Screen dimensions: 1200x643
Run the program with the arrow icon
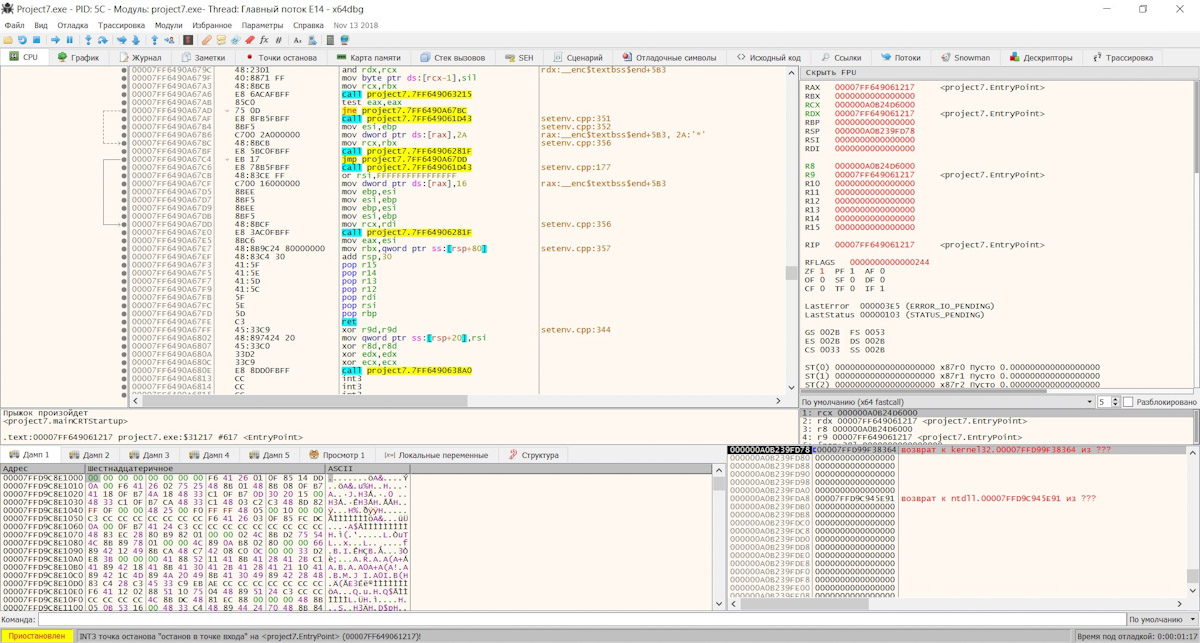(x=55, y=40)
